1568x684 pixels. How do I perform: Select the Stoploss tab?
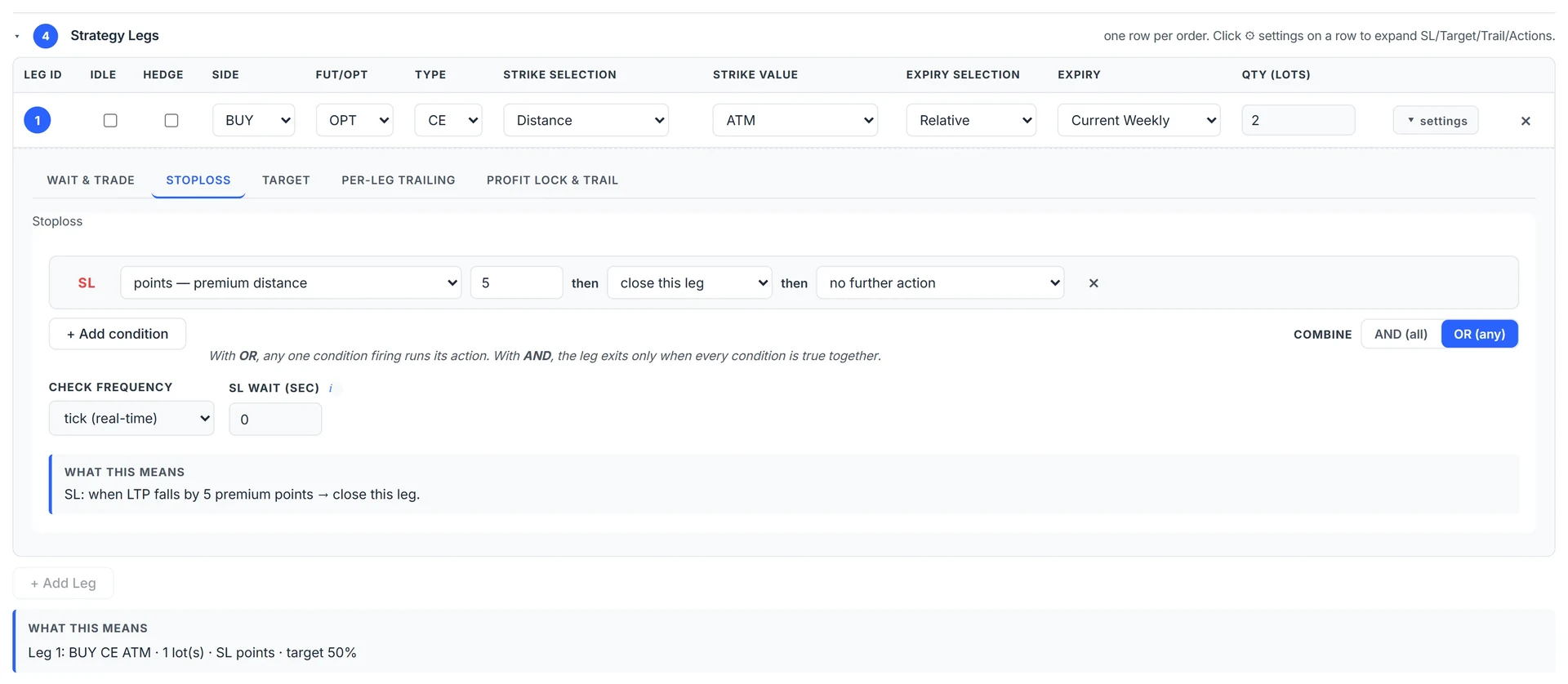click(x=198, y=180)
